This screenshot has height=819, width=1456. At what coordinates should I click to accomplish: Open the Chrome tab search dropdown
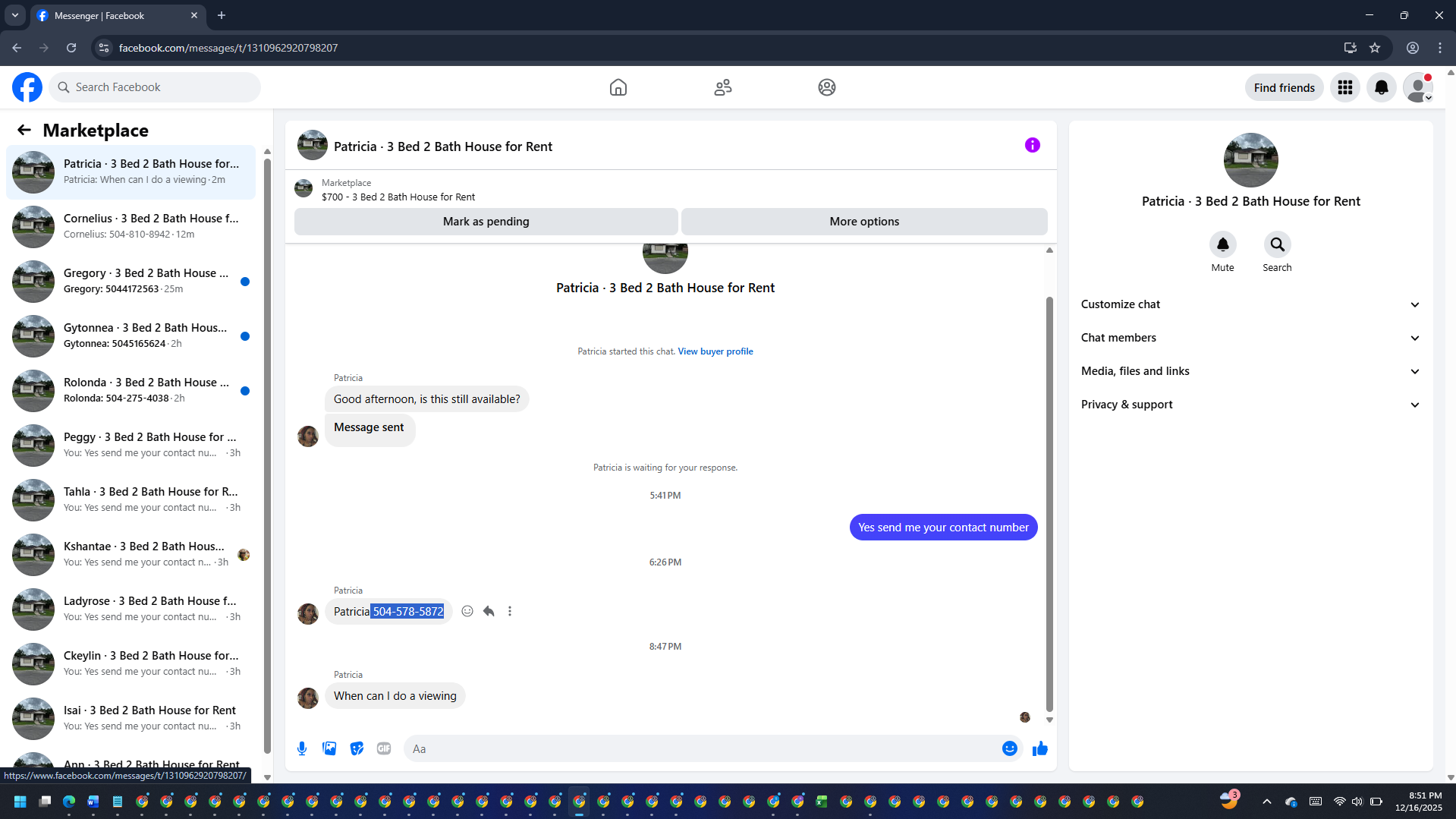[x=15, y=15]
